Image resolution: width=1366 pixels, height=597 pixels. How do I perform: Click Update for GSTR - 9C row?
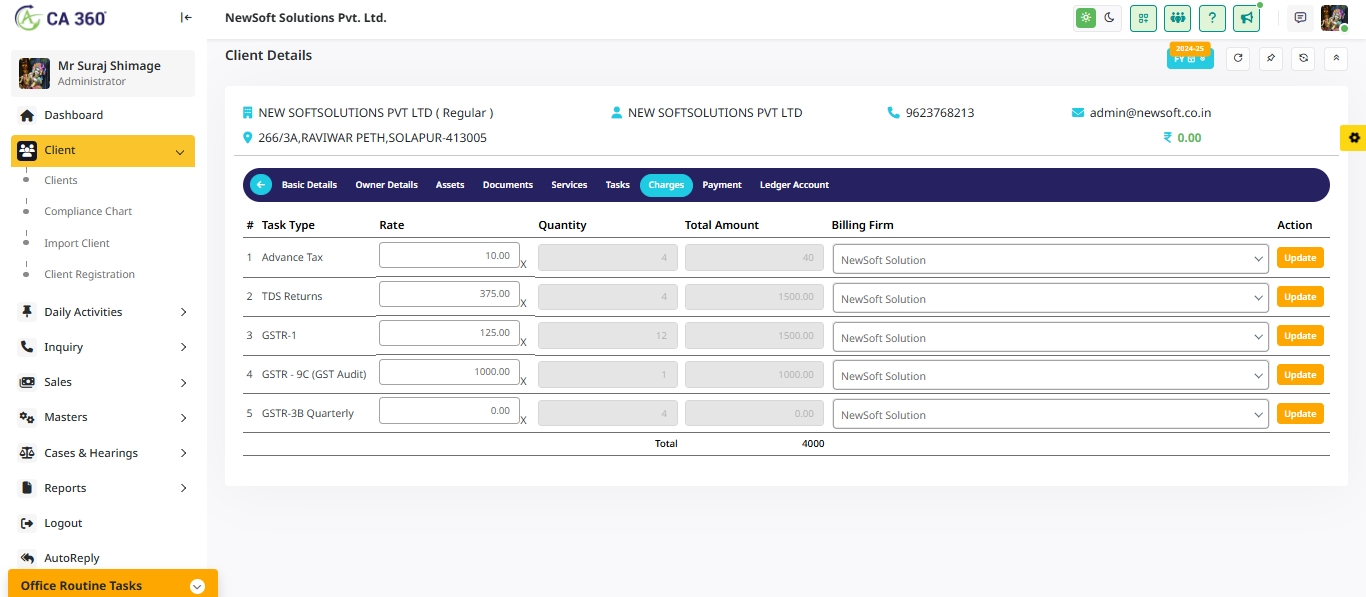click(x=1300, y=375)
